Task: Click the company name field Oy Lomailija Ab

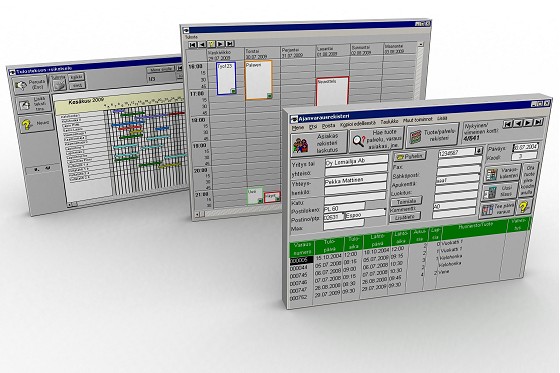Action: (356, 161)
